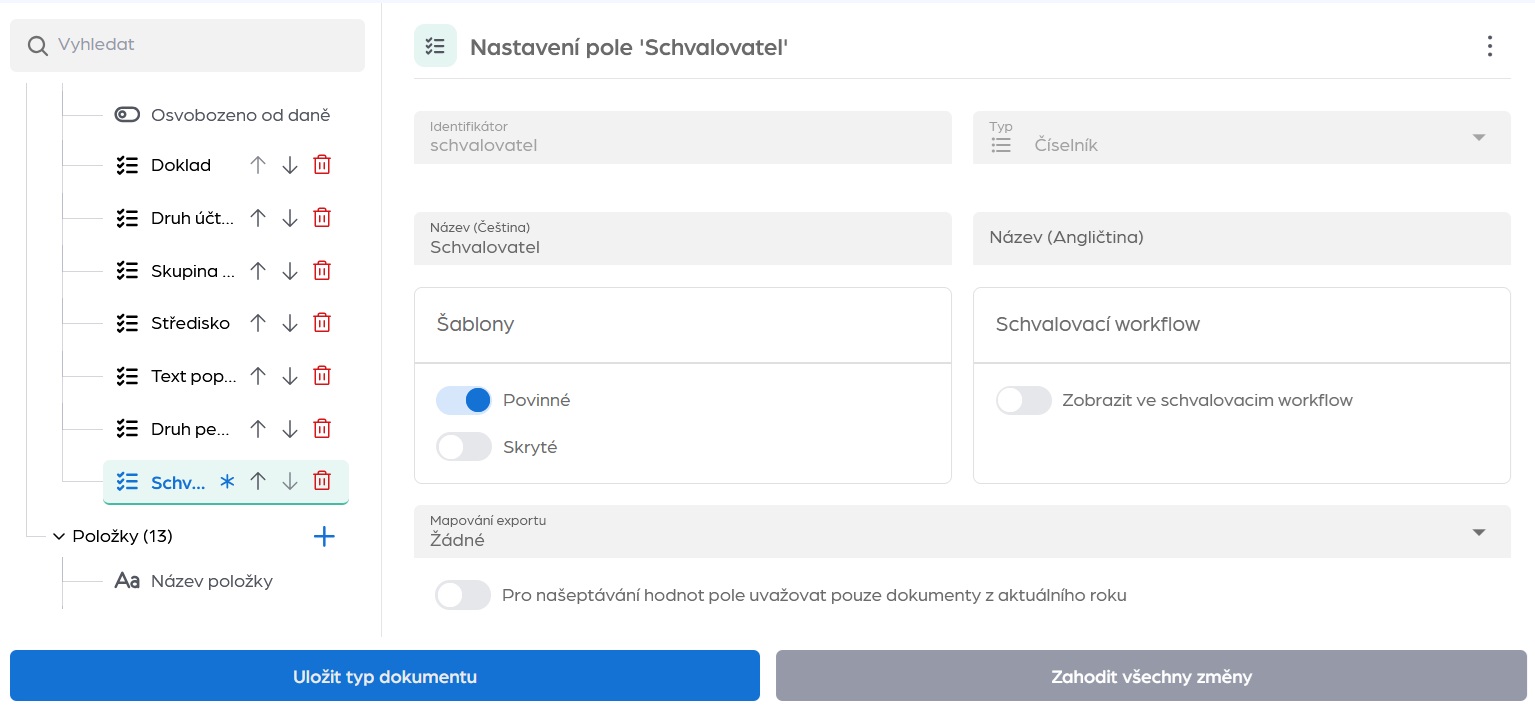Move the Druh pe... field up

pos(258,429)
